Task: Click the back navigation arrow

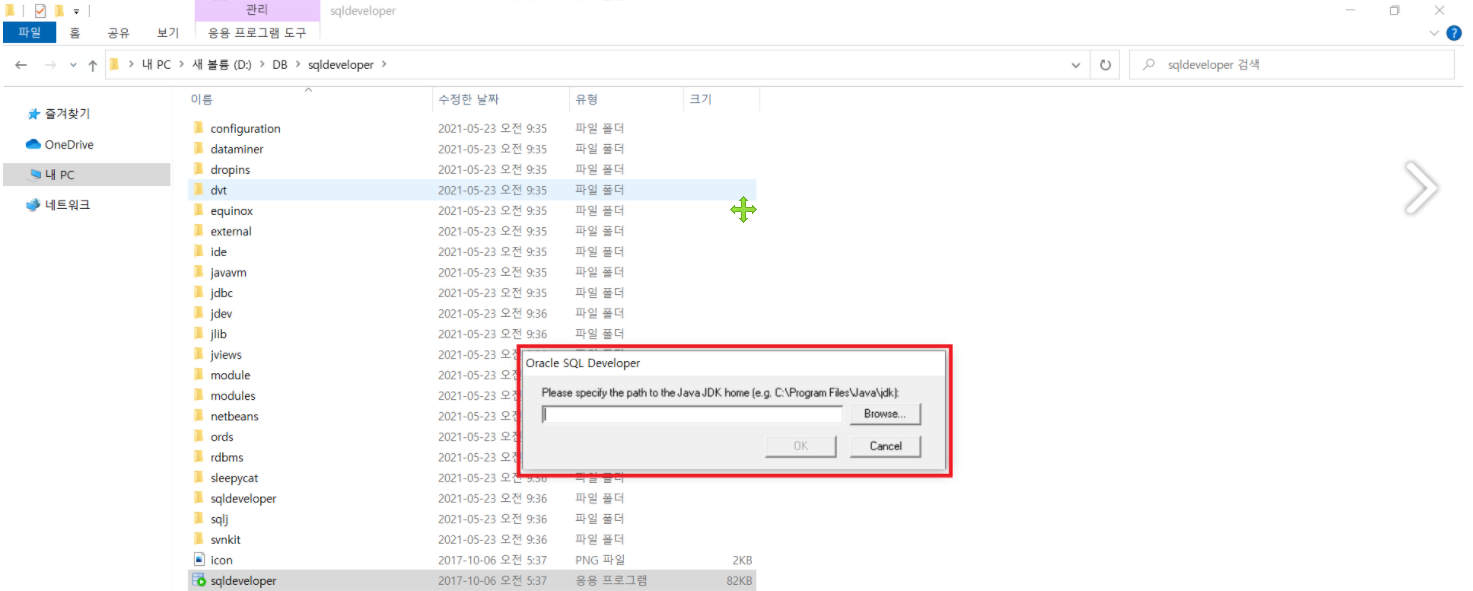Action: pyautogui.click(x=21, y=64)
